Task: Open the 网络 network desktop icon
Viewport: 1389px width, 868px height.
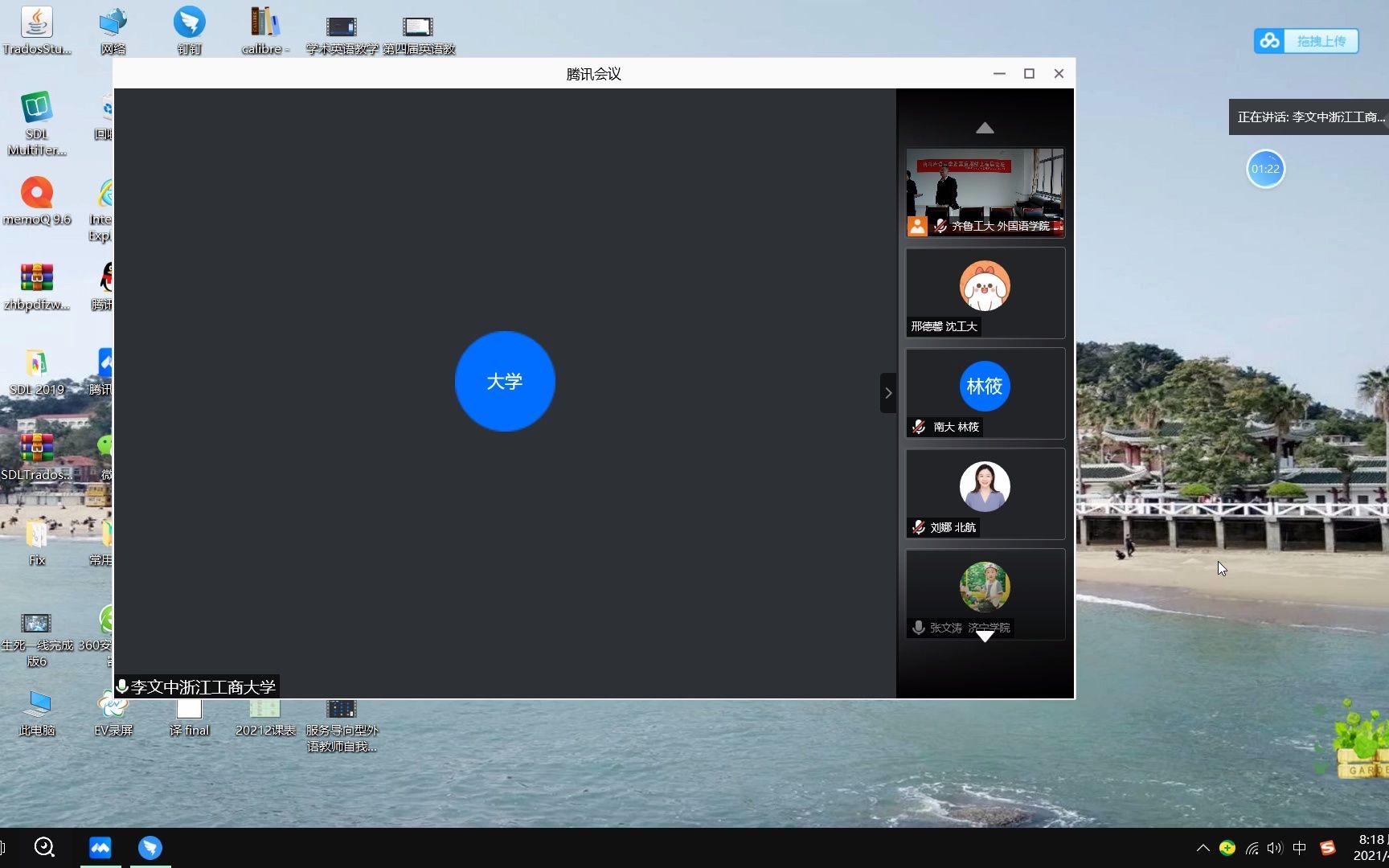Action: tap(113, 31)
